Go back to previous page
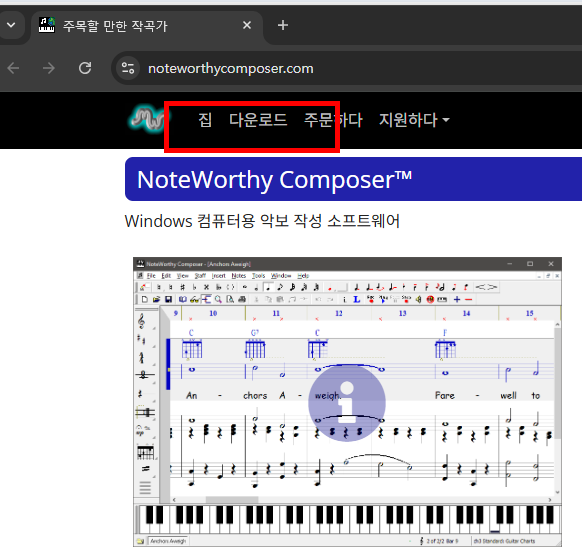 click(13, 68)
